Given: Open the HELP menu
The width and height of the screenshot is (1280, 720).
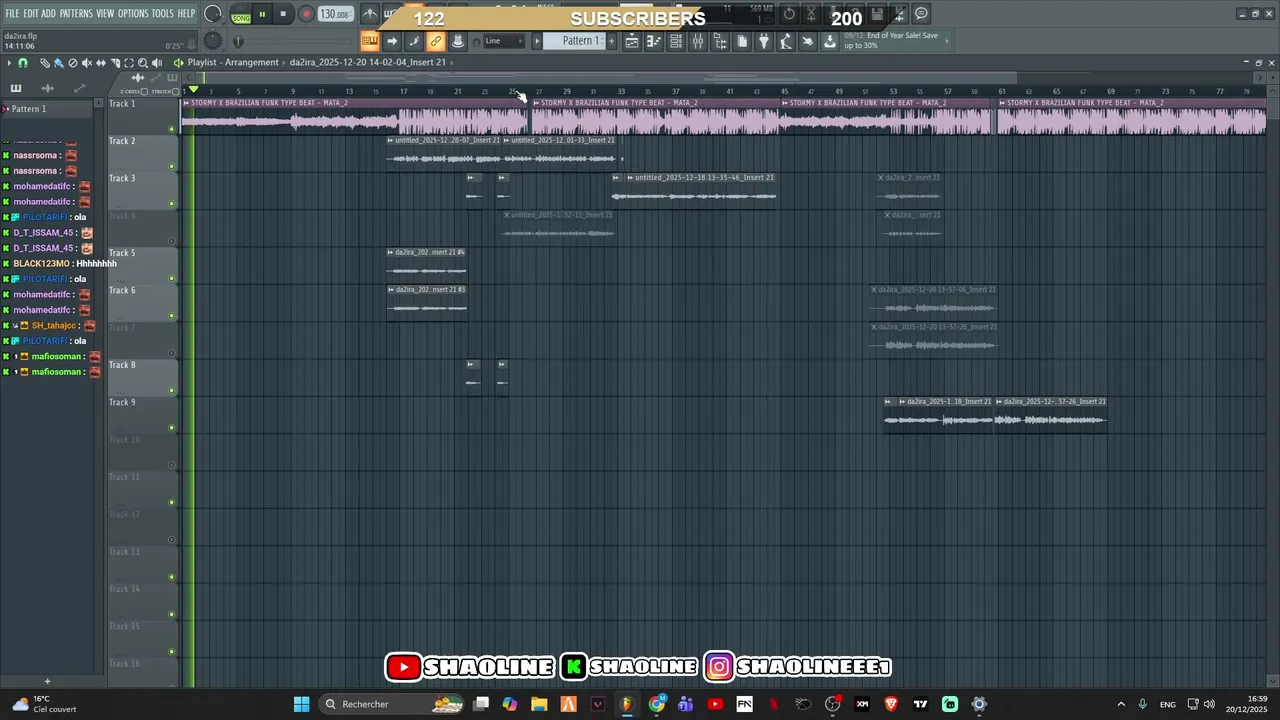Looking at the screenshot, I should coord(187,13).
